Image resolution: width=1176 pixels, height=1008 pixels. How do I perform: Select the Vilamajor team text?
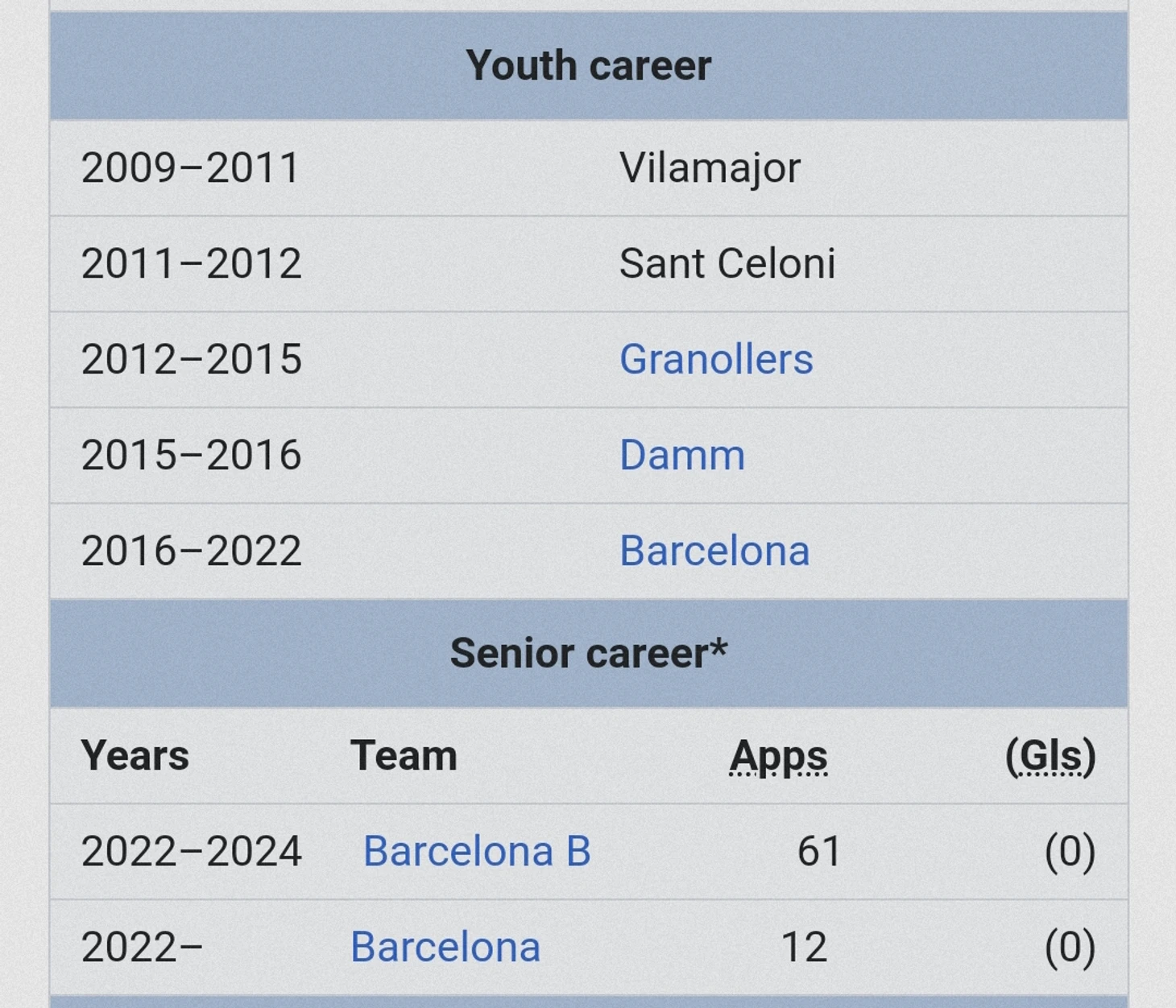pyautogui.click(x=710, y=168)
